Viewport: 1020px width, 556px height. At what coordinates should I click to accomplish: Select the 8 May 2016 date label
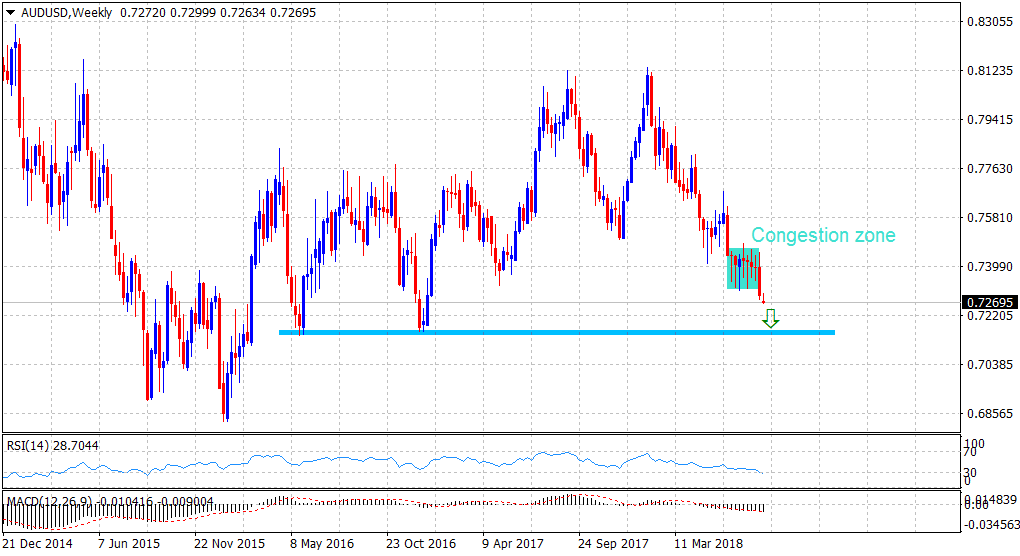[323, 544]
